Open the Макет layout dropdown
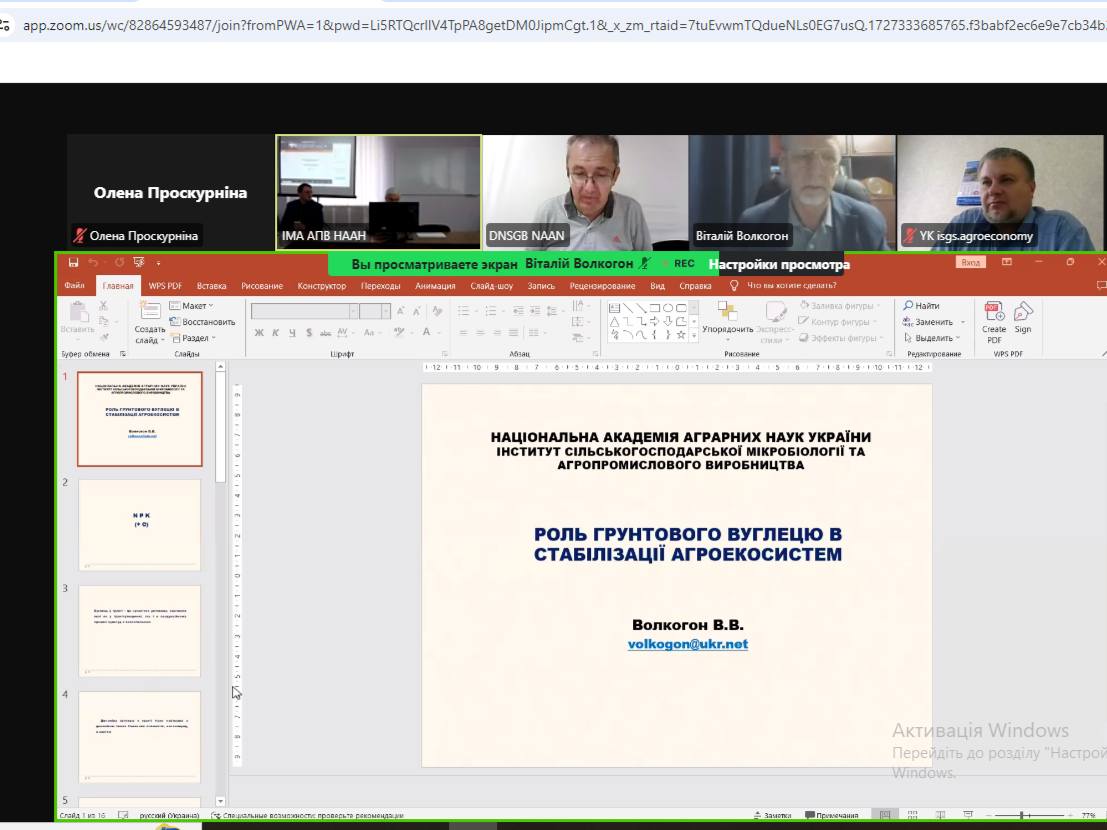Screen dimensions: 1107x830 [x=191, y=306]
